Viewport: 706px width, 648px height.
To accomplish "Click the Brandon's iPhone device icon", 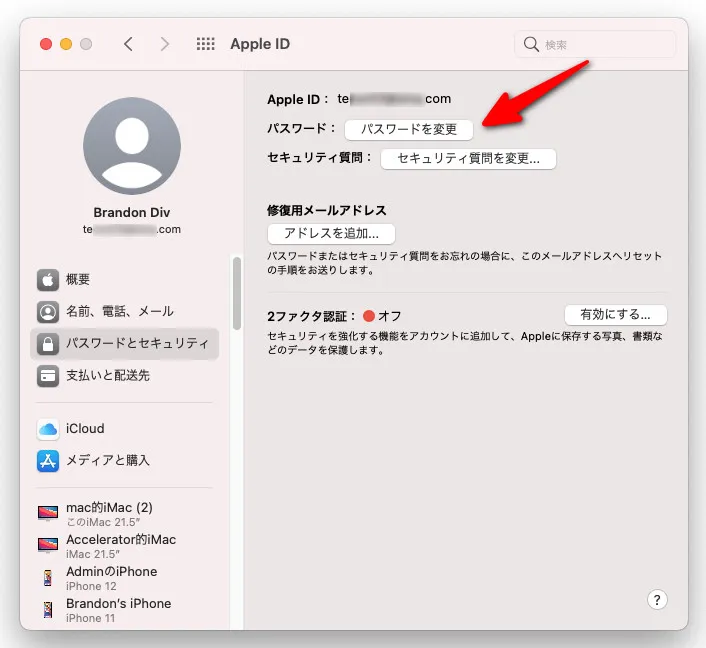I will click(x=48, y=610).
